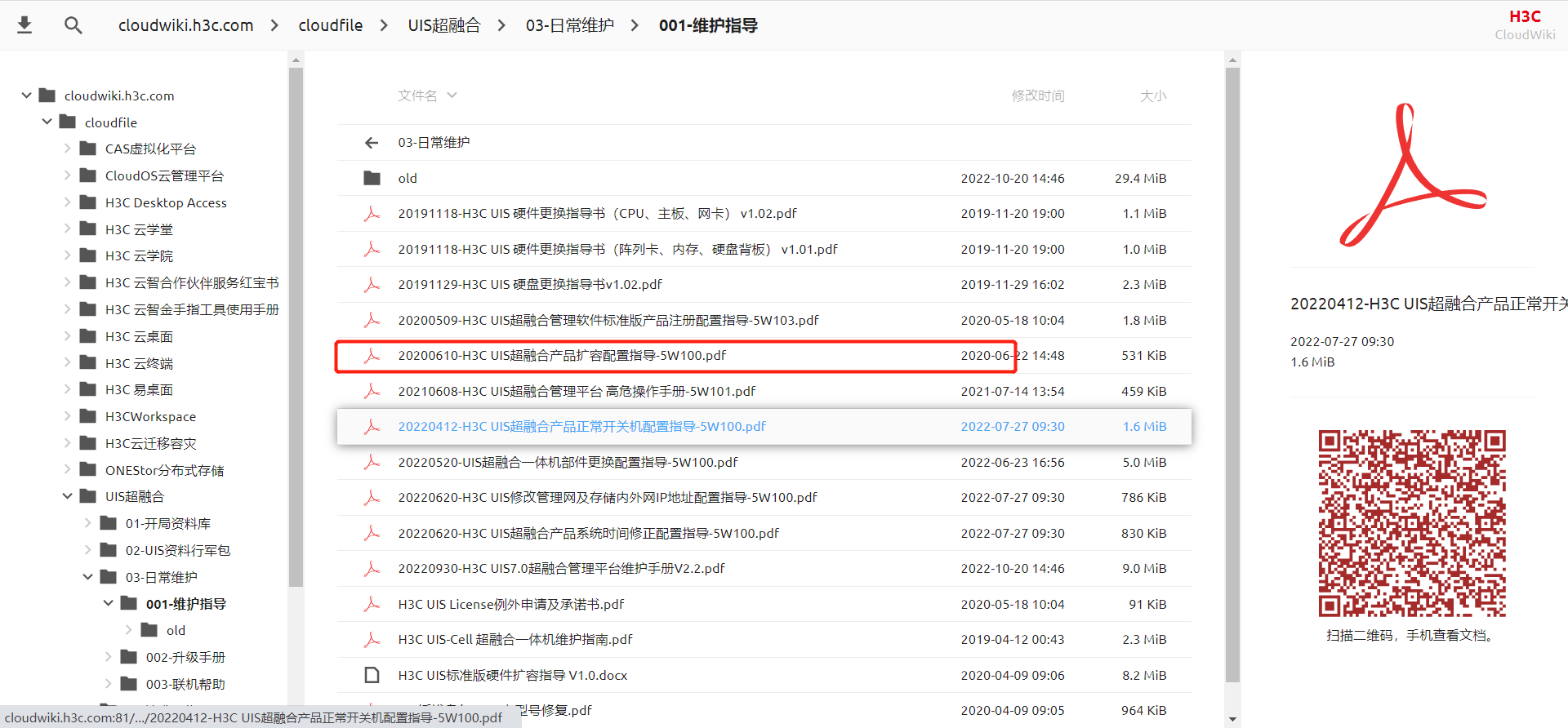Collapse the cloudwiki.h3c.com root node

[x=27, y=95]
